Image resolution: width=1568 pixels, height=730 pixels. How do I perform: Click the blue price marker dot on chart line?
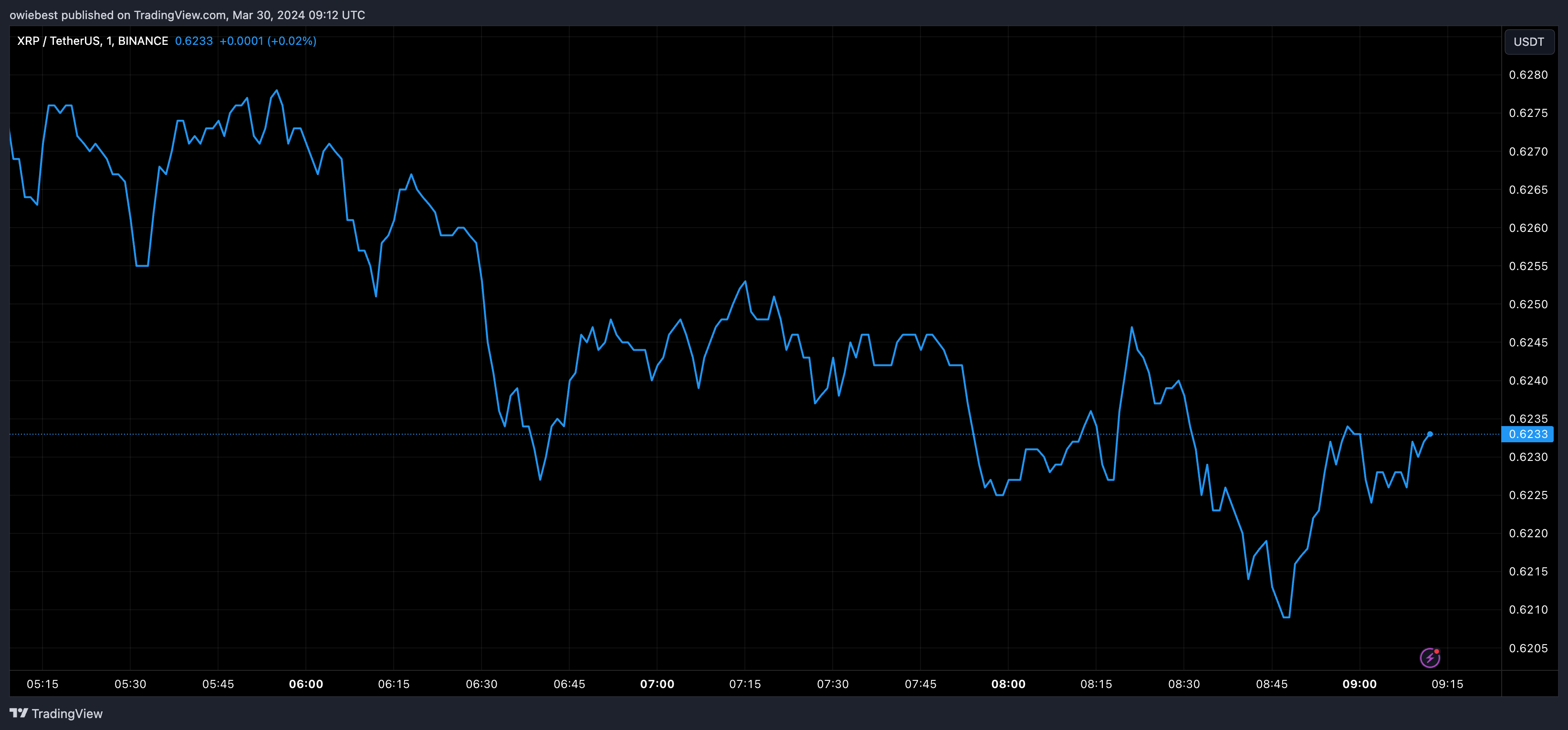(x=1432, y=434)
